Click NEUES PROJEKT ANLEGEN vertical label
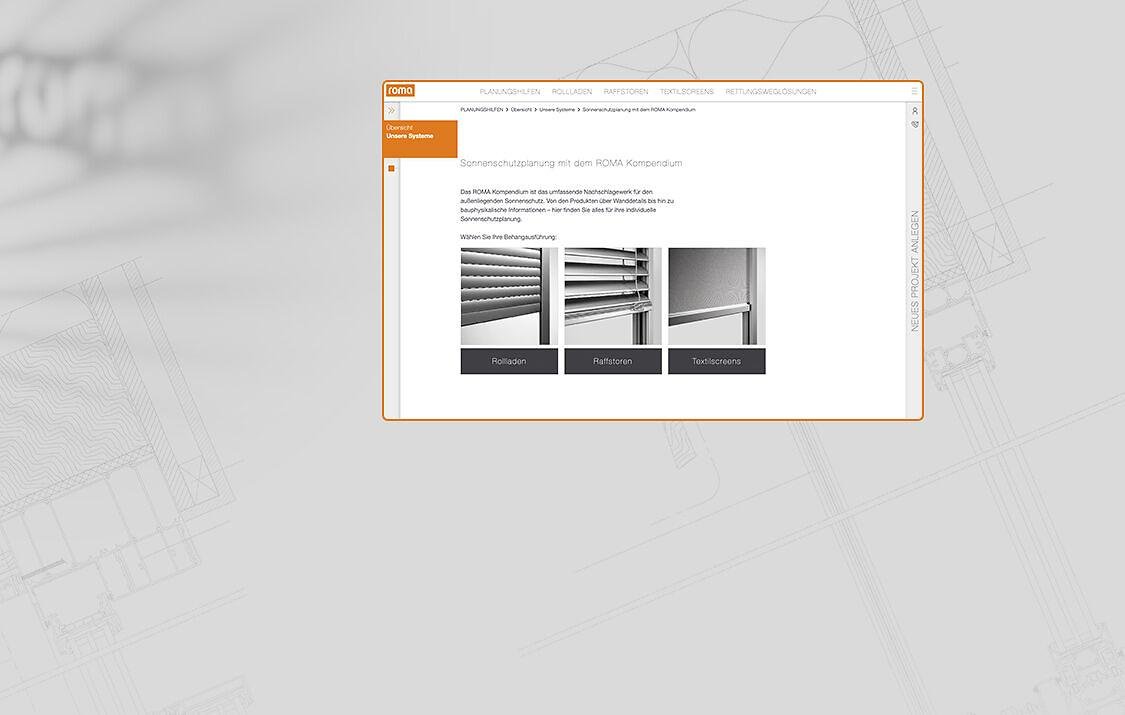This screenshot has width=1125, height=715. 915,271
